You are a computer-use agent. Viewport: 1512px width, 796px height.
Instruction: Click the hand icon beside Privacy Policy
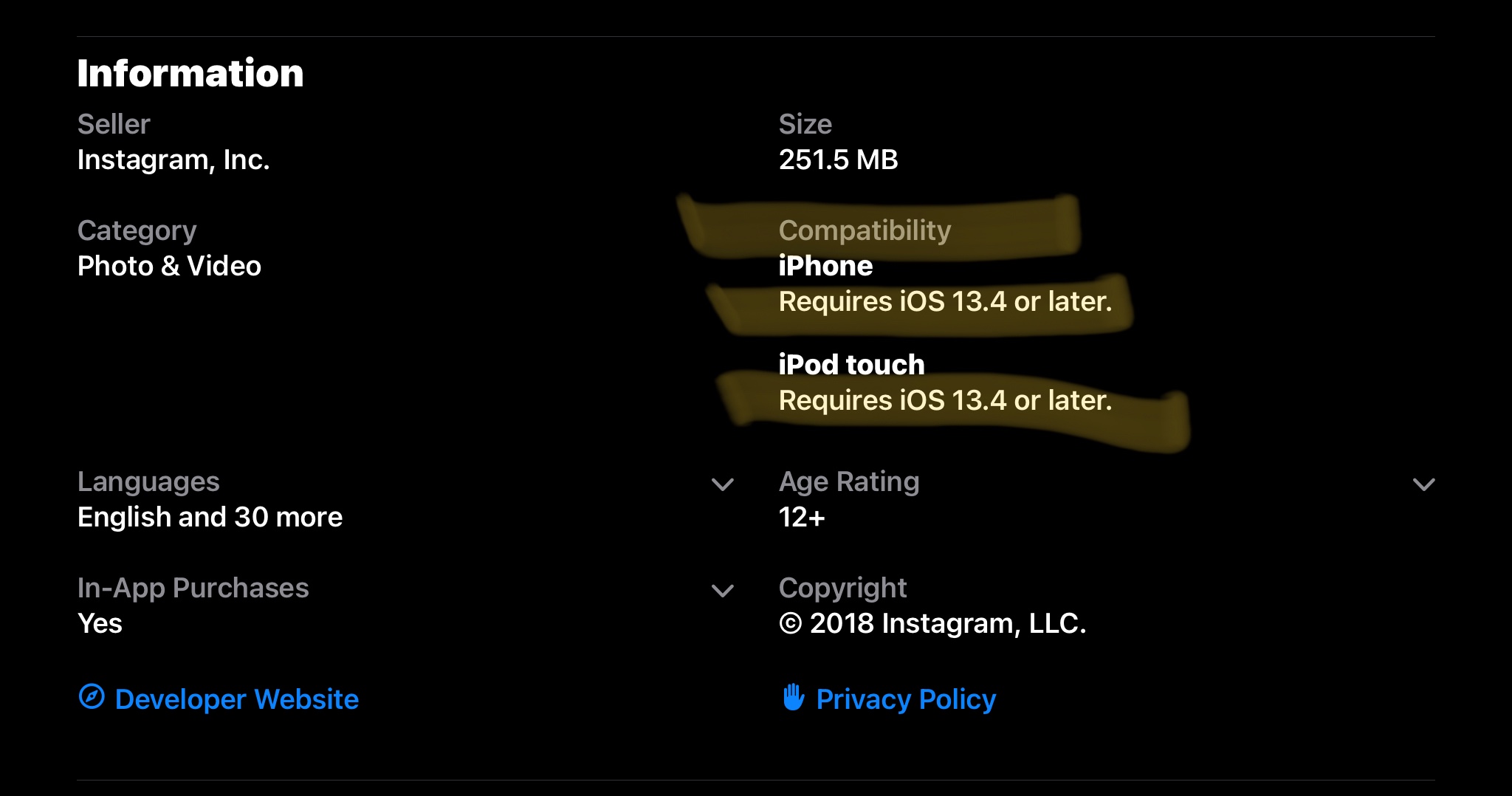[x=793, y=696]
